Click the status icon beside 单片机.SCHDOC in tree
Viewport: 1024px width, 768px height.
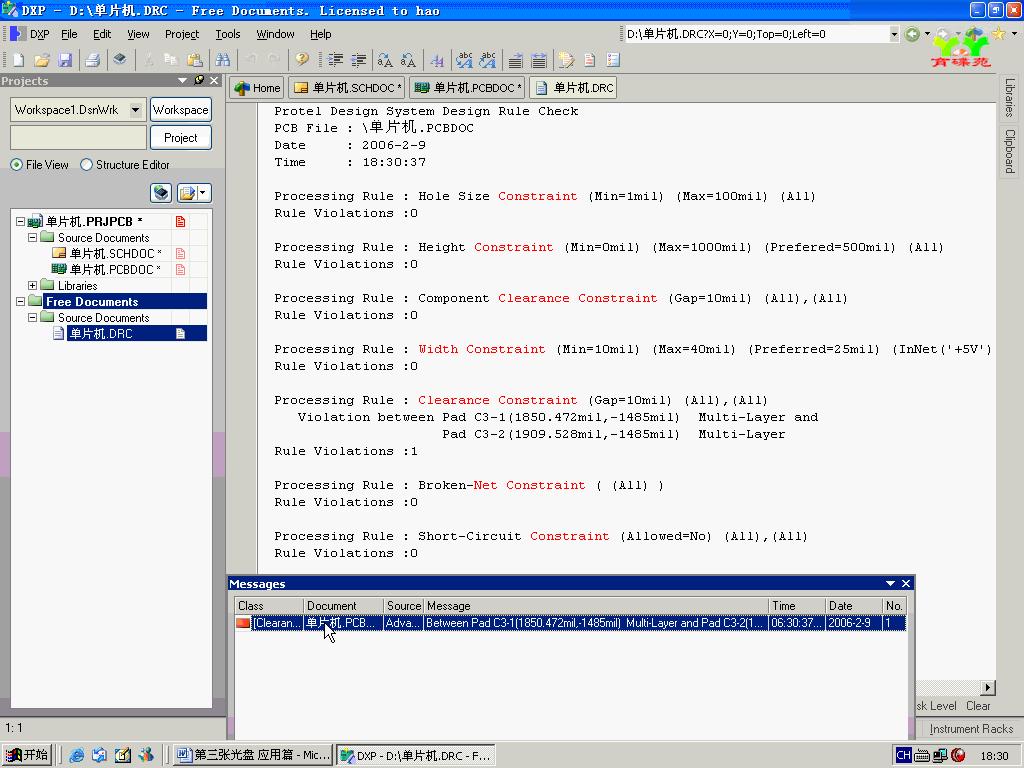pyautogui.click(x=180, y=253)
